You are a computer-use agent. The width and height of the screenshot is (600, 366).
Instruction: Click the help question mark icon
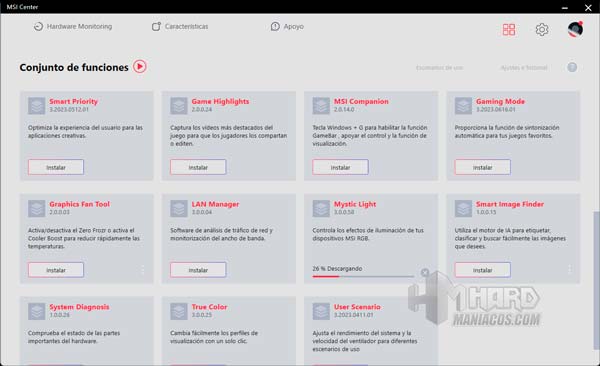tap(572, 67)
